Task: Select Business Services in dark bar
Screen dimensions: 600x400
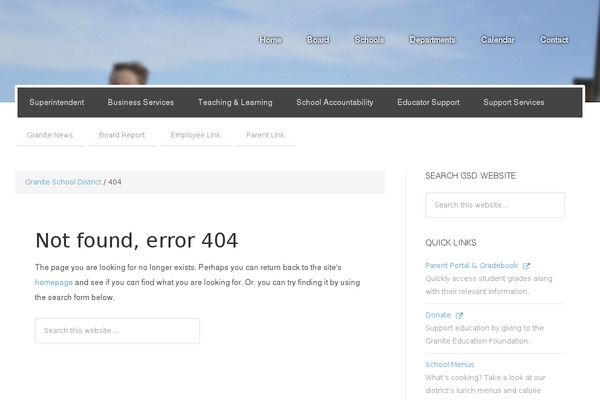Action: [x=141, y=102]
